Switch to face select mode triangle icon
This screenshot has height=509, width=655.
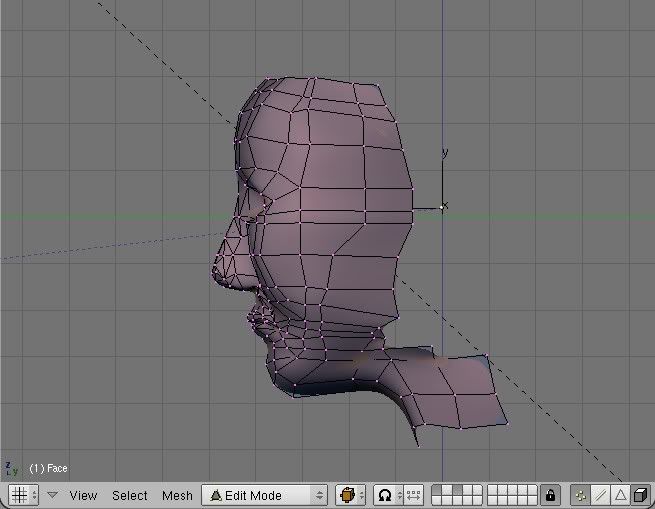619,495
